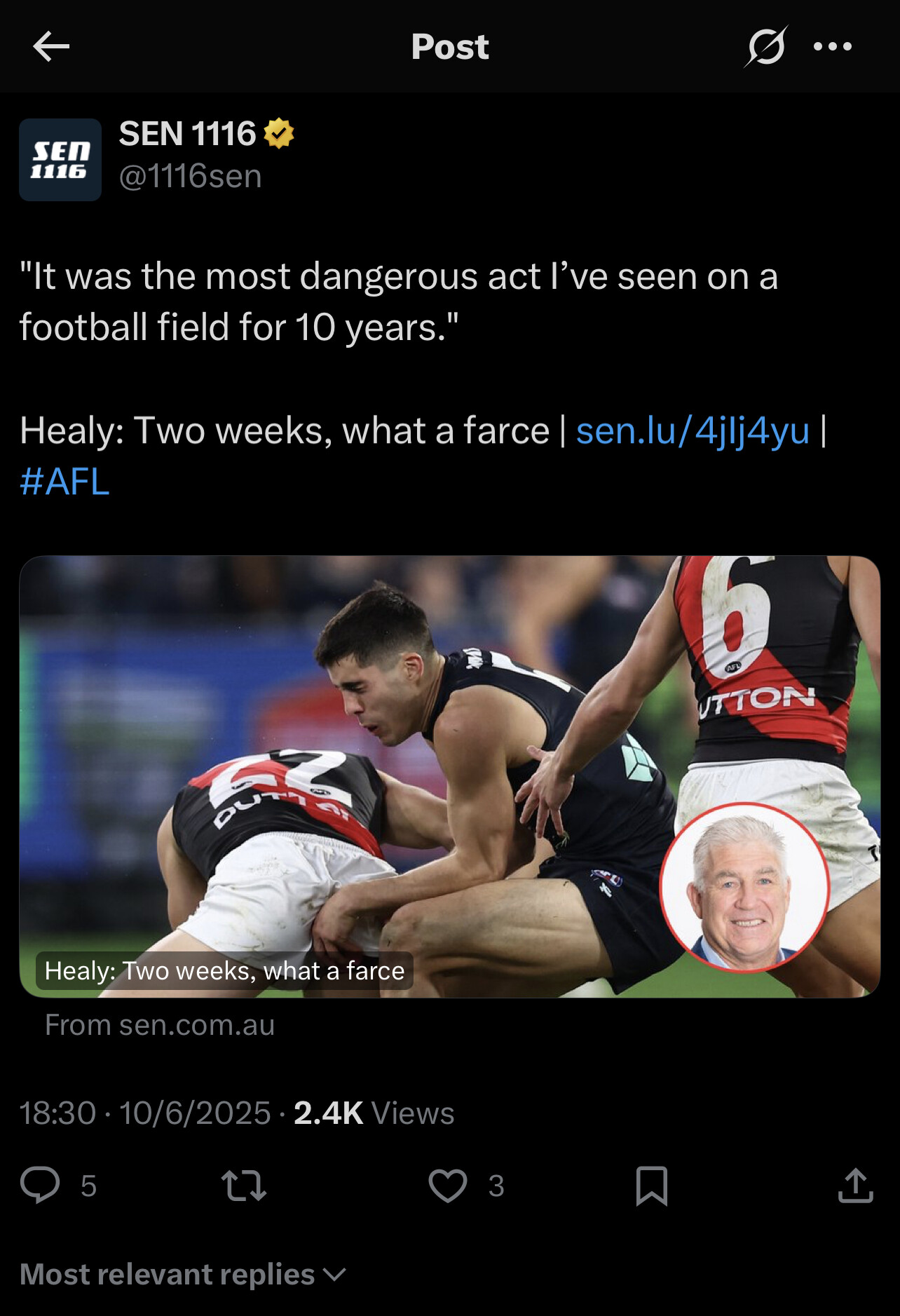Viewport: 900px width, 1316px height.
Task: Bookmark this post
Action: point(651,1186)
